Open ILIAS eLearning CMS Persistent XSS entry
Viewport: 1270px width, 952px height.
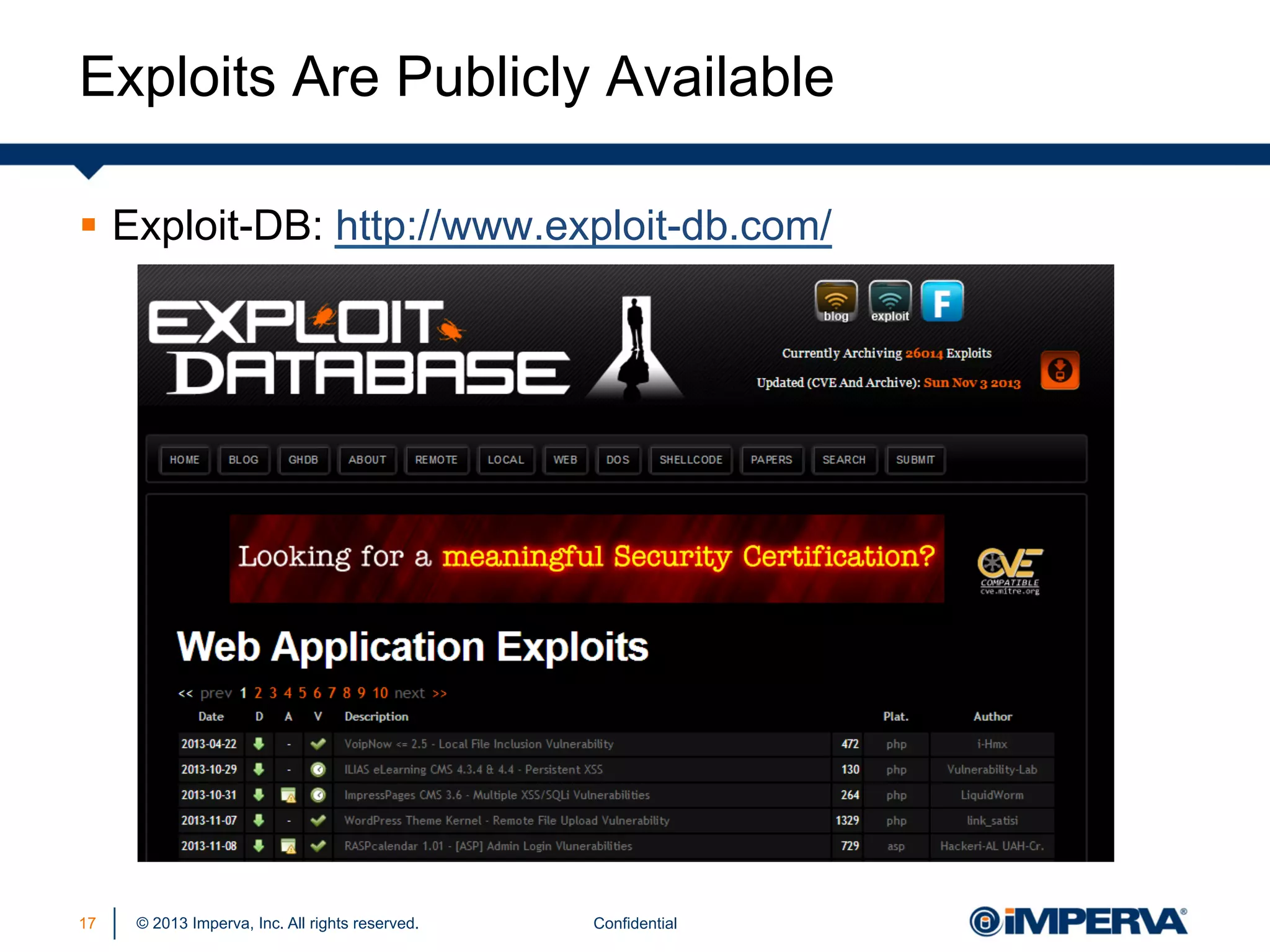point(473,769)
